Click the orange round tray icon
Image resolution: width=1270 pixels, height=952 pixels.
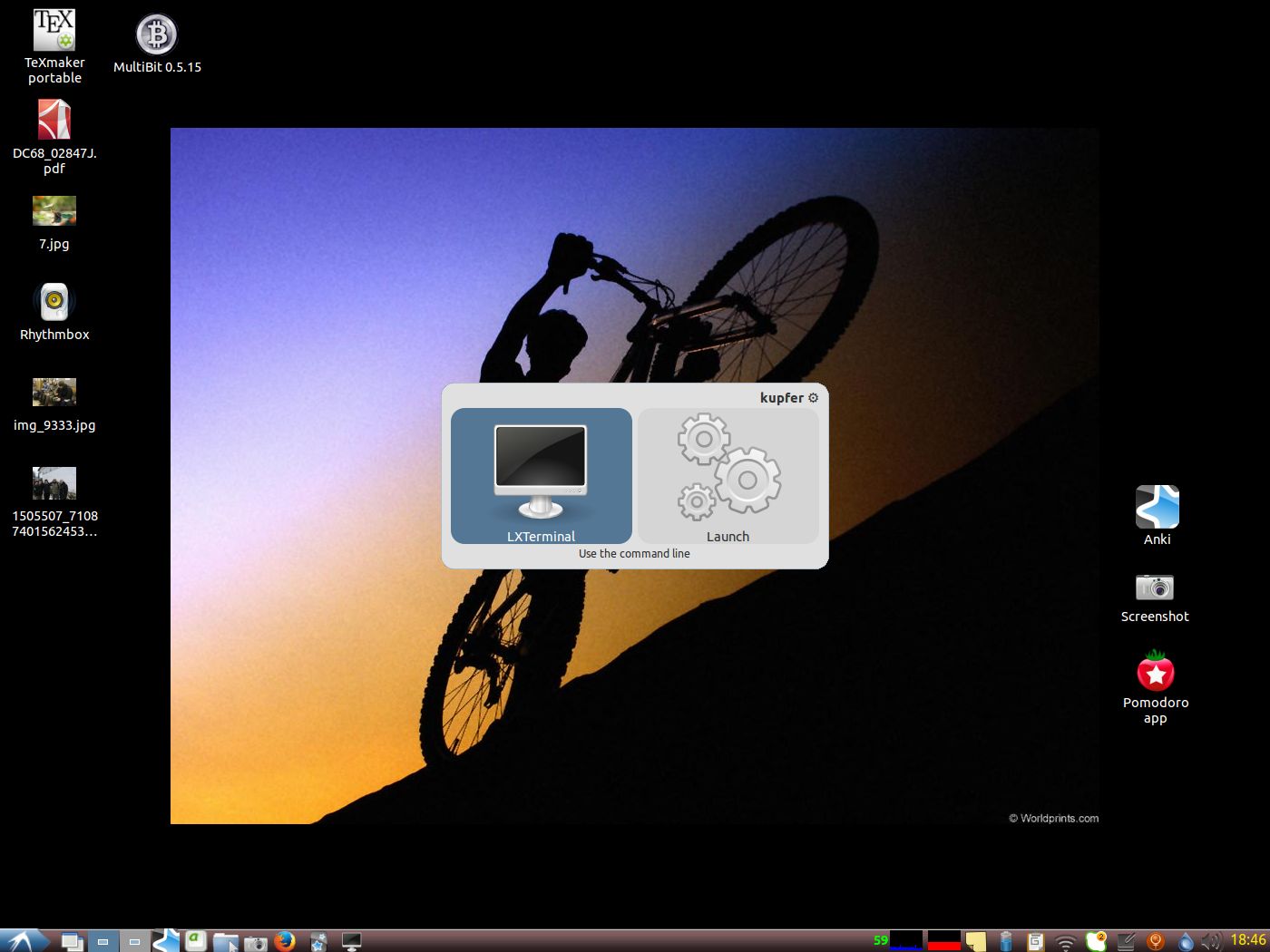(1156, 941)
